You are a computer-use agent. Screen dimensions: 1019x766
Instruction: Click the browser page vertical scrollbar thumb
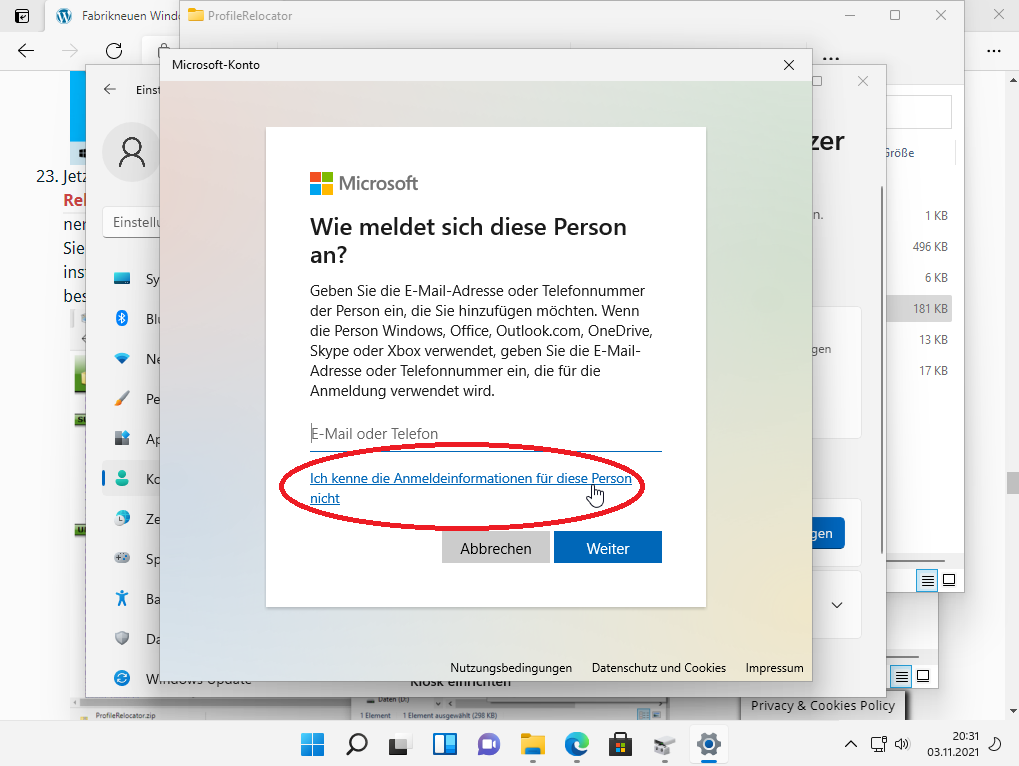click(x=1012, y=483)
